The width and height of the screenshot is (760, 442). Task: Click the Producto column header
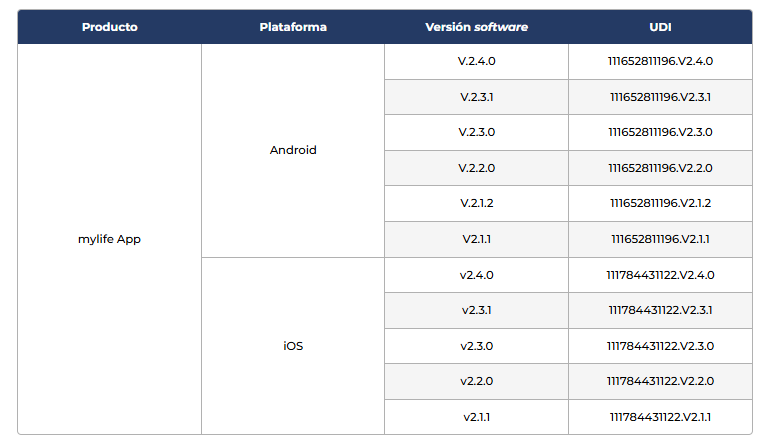(110, 27)
